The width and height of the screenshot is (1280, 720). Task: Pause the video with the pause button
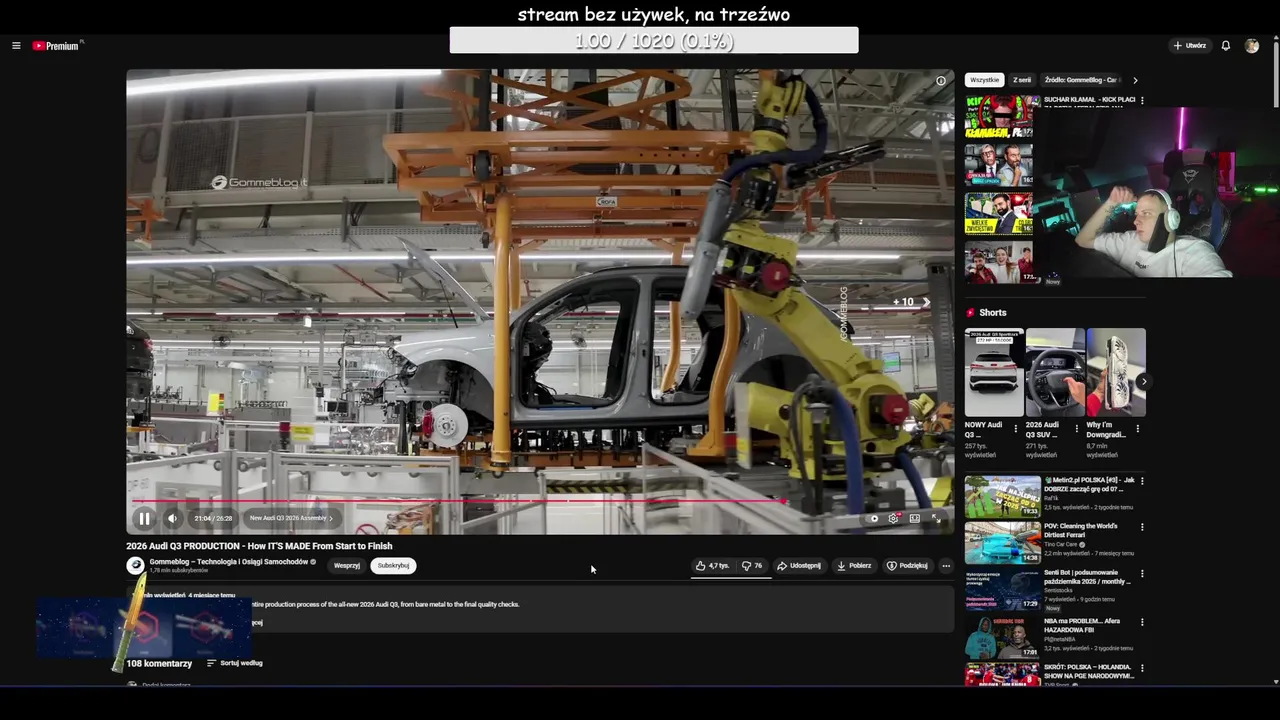click(144, 518)
